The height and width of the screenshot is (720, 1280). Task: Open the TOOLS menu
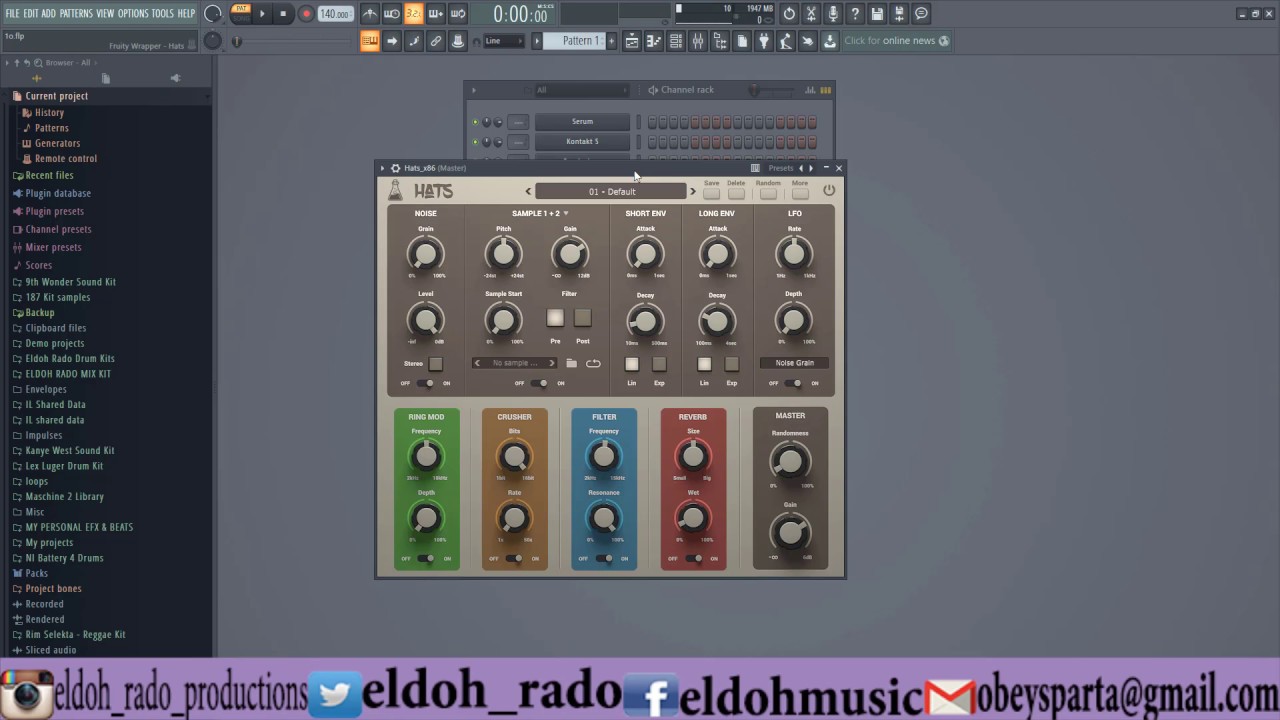(x=162, y=13)
